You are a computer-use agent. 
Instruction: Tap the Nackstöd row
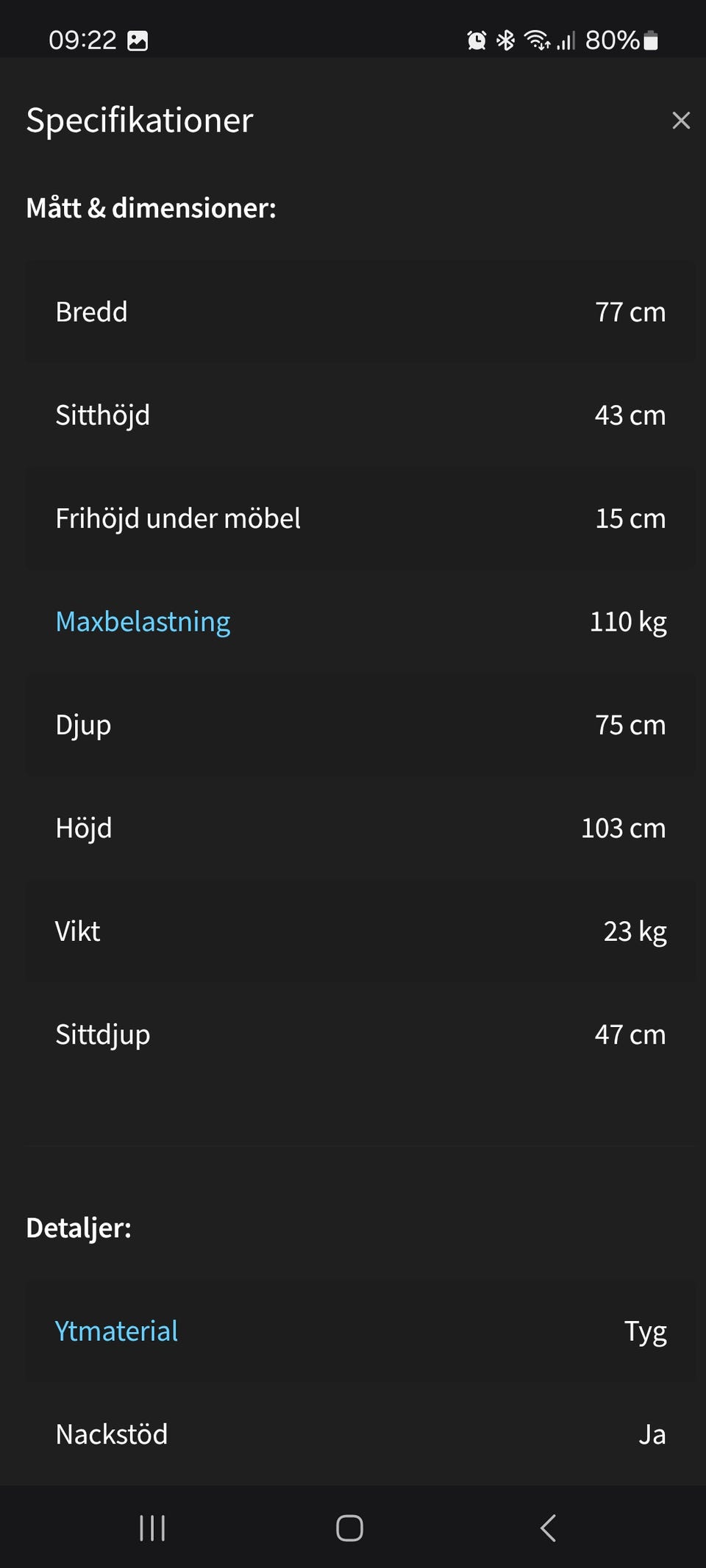click(360, 1434)
